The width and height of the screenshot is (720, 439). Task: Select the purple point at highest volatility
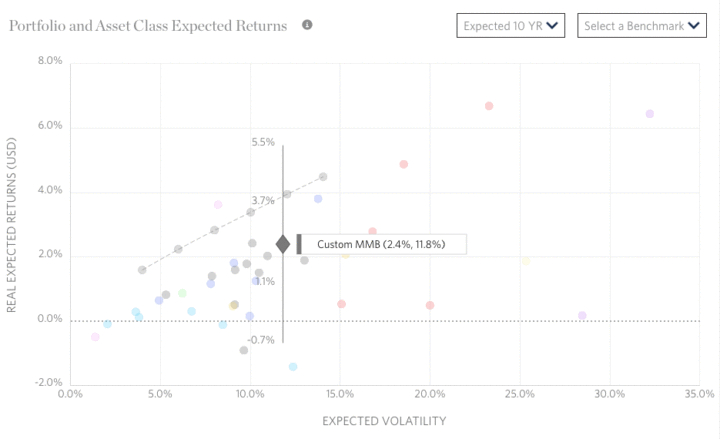pyautogui.click(x=650, y=114)
